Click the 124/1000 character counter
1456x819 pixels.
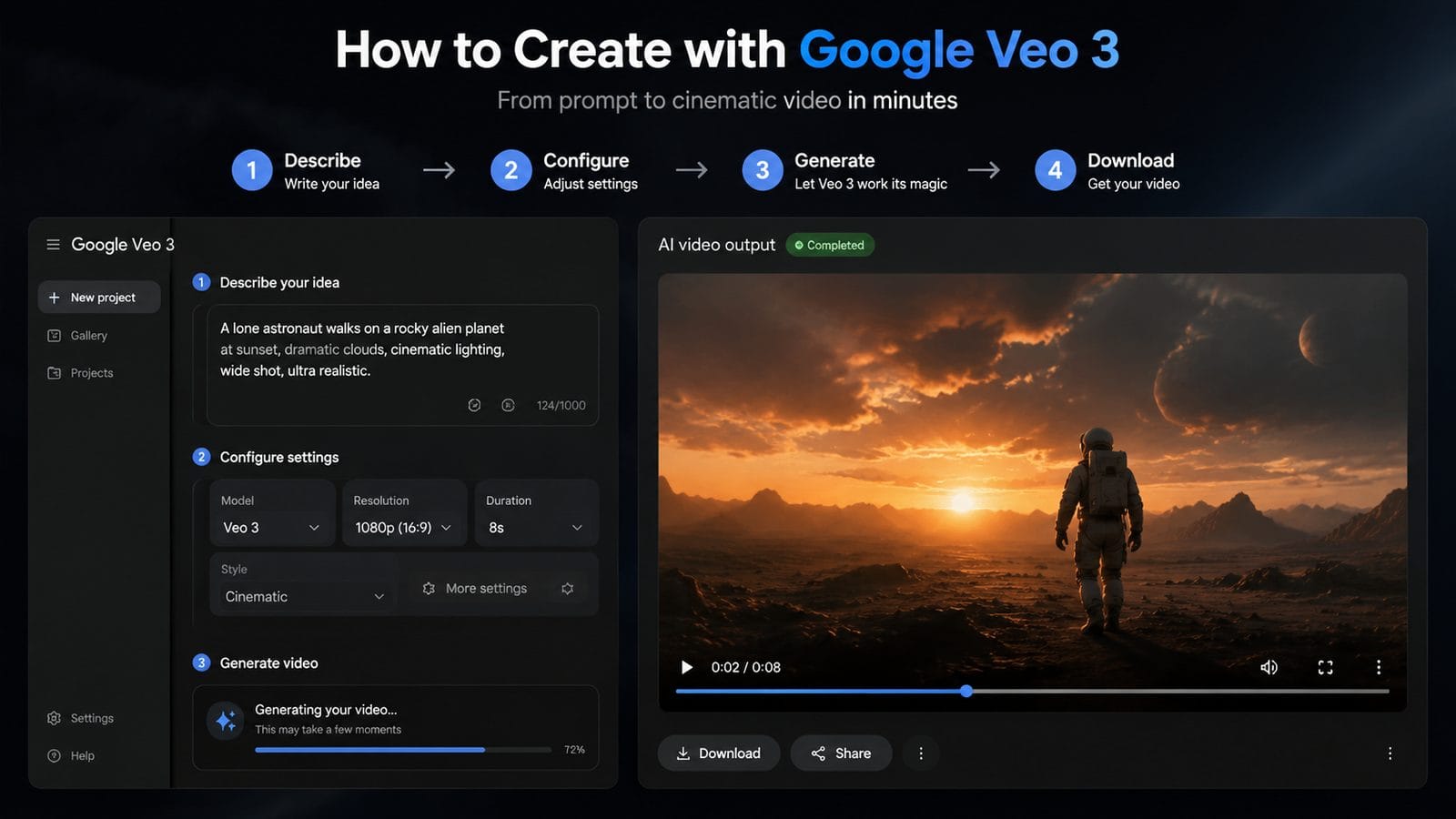point(561,405)
